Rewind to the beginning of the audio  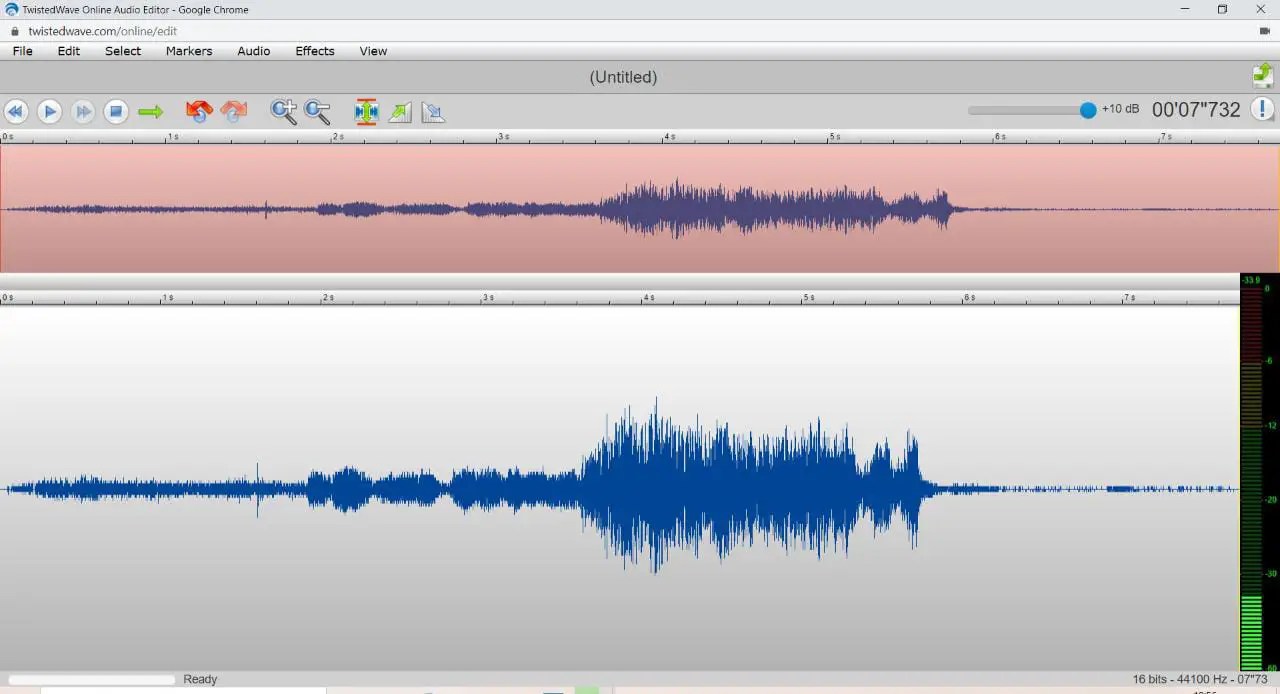click(16, 111)
